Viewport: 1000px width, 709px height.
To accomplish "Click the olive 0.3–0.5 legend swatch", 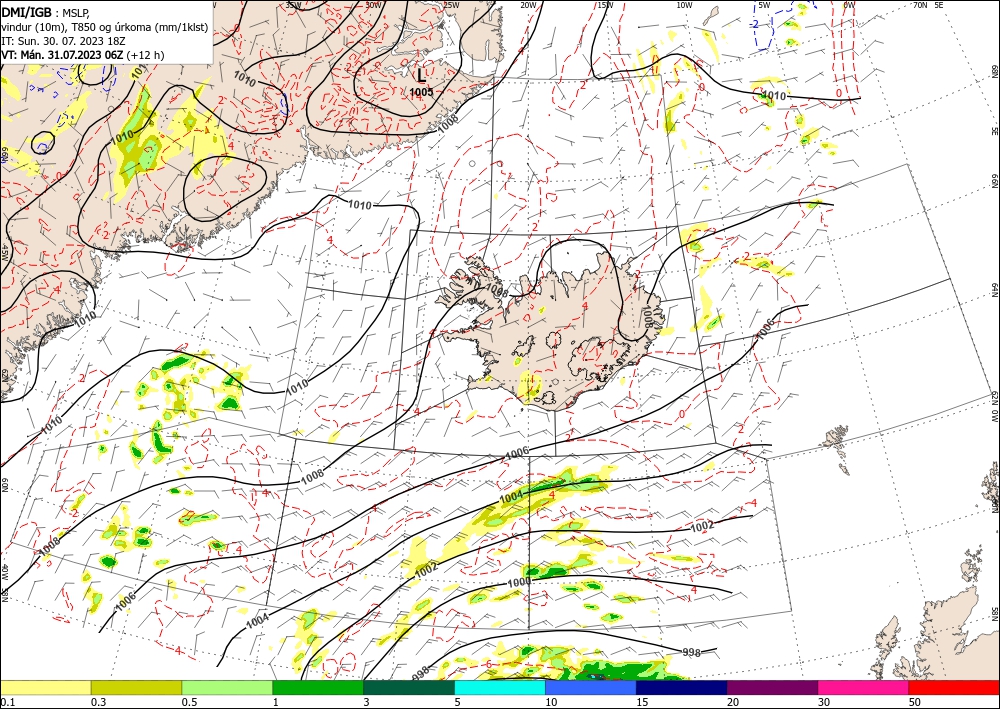I will (x=136, y=687).
